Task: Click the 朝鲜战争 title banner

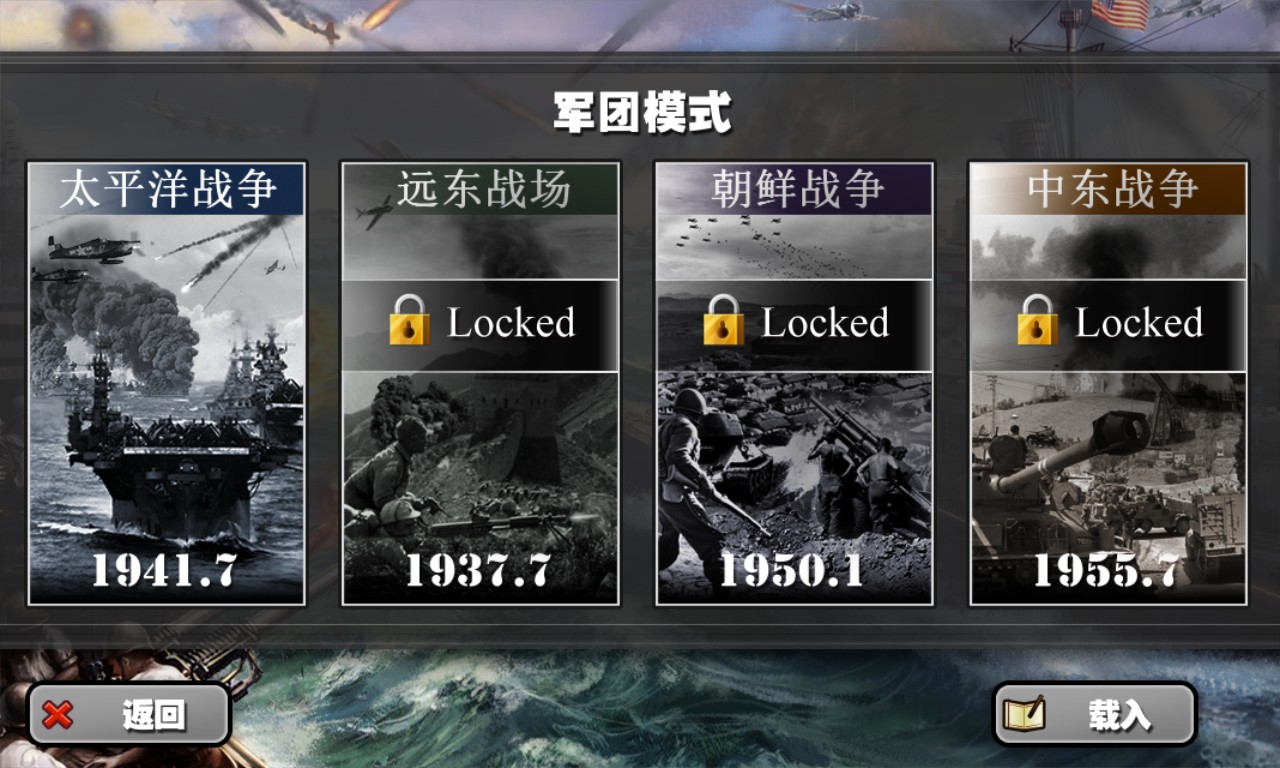Action: 795,189
